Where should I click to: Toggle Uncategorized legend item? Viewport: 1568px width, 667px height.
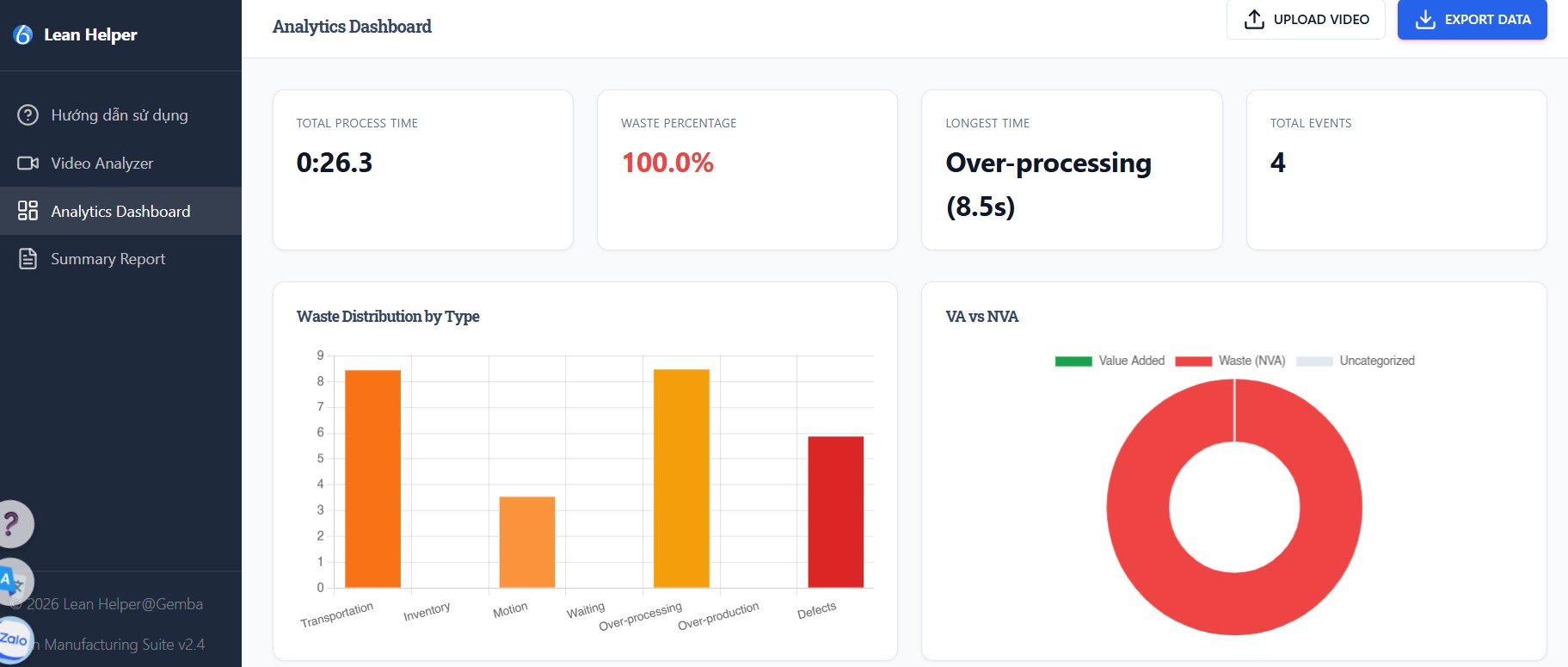coord(1356,361)
